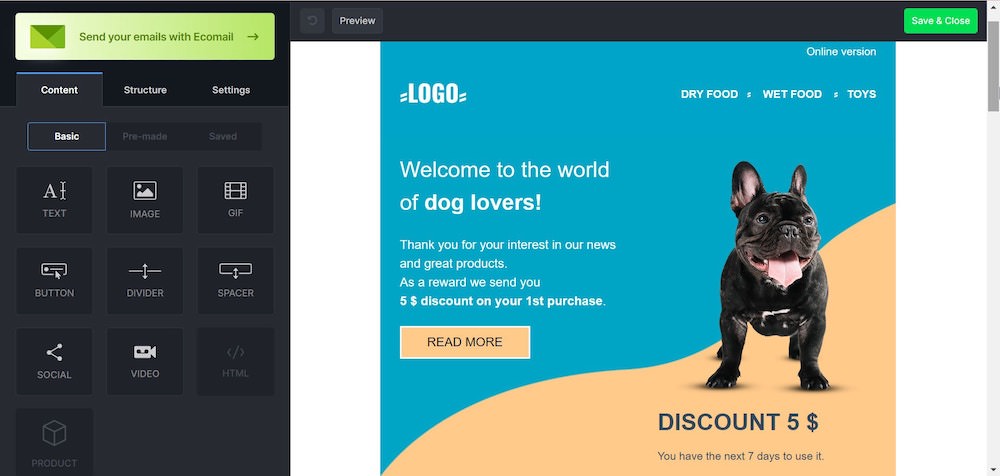Open the email Preview
This screenshot has width=1000, height=476.
coord(357,20)
